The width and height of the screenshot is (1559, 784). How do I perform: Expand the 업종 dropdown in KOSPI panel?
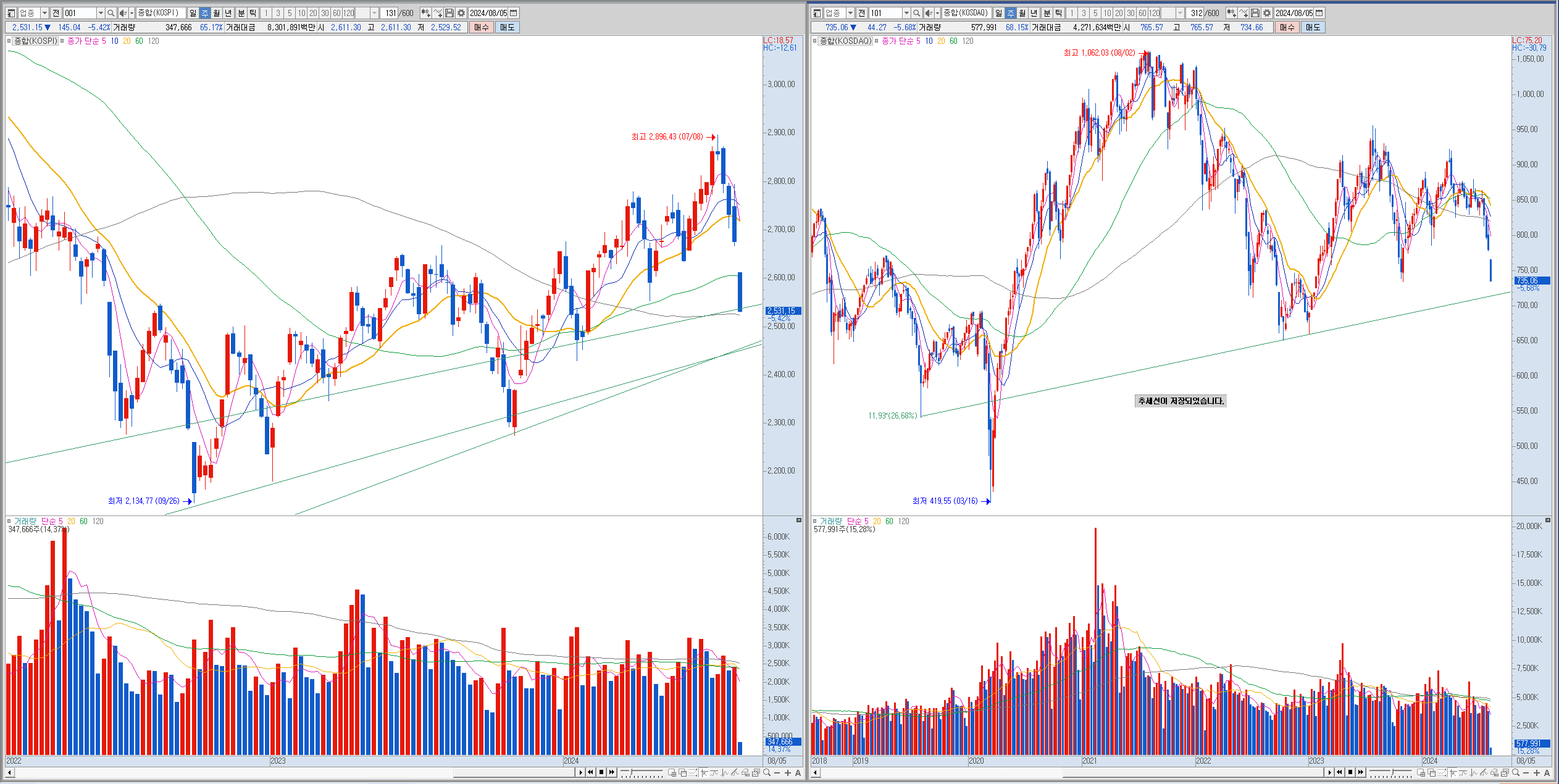point(44,13)
